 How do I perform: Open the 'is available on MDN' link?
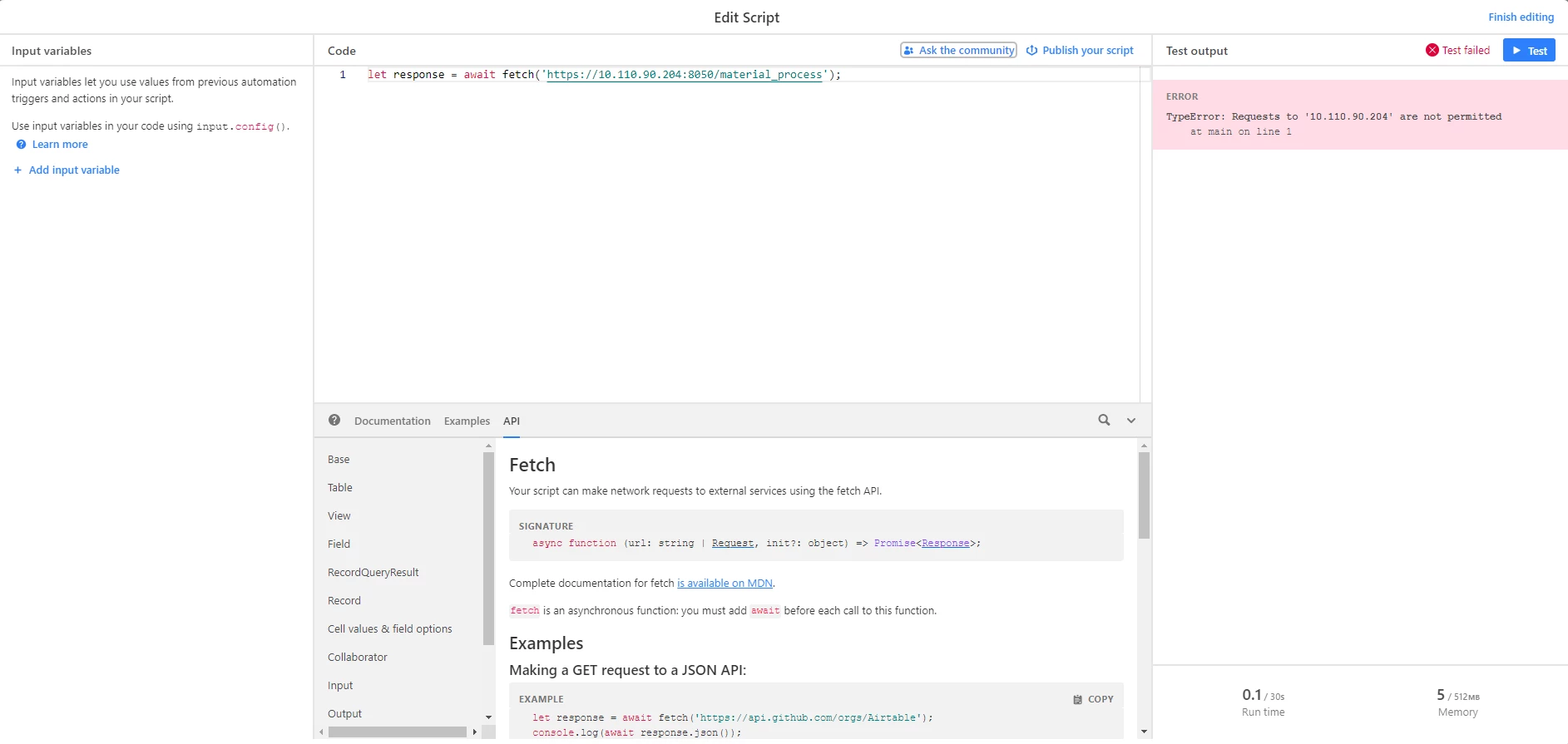tap(725, 584)
